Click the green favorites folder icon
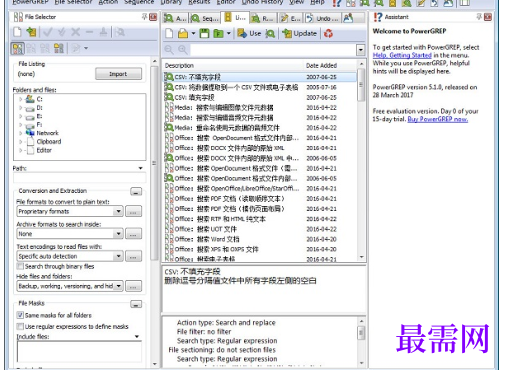The width and height of the screenshot is (508, 370). point(218,33)
